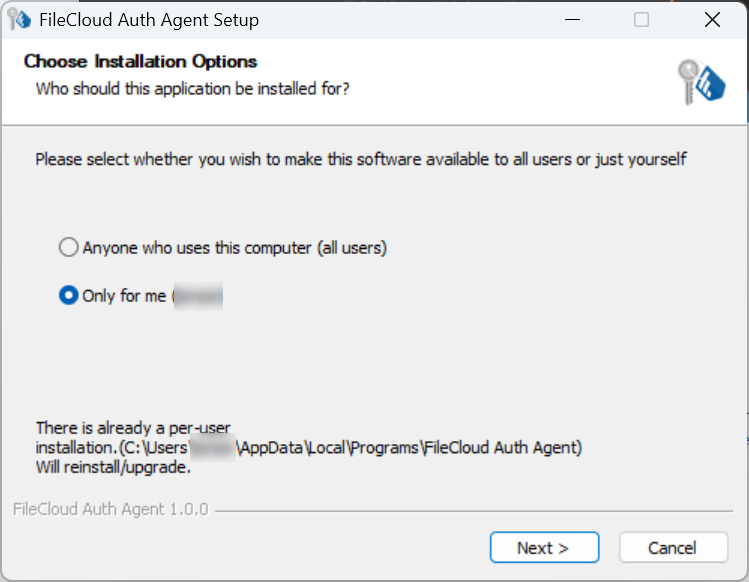Click the FileCloud key logo in header
This screenshot has height=582, width=749.
pyautogui.click(x=700, y=83)
